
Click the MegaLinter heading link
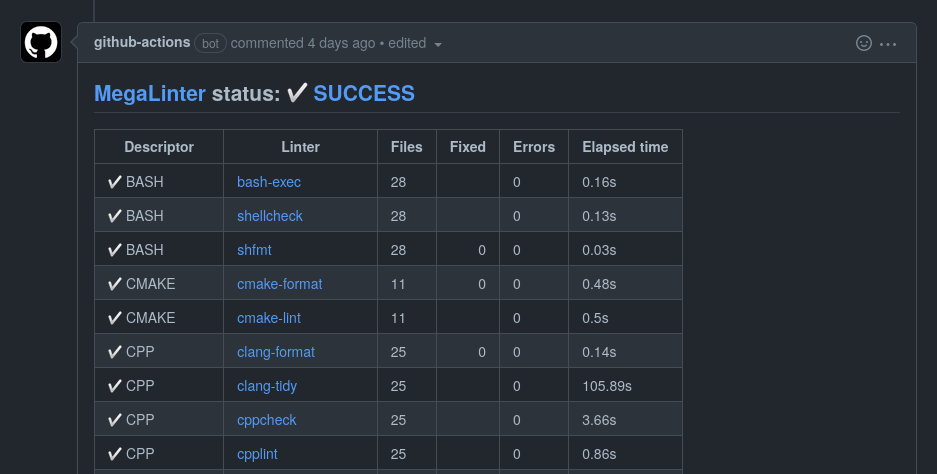[150, 94]
